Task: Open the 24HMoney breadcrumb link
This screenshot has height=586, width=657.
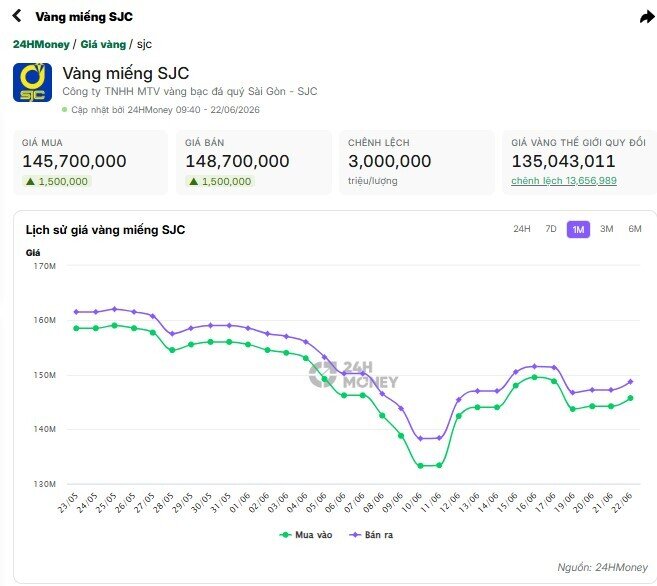Action: point(41,44)
